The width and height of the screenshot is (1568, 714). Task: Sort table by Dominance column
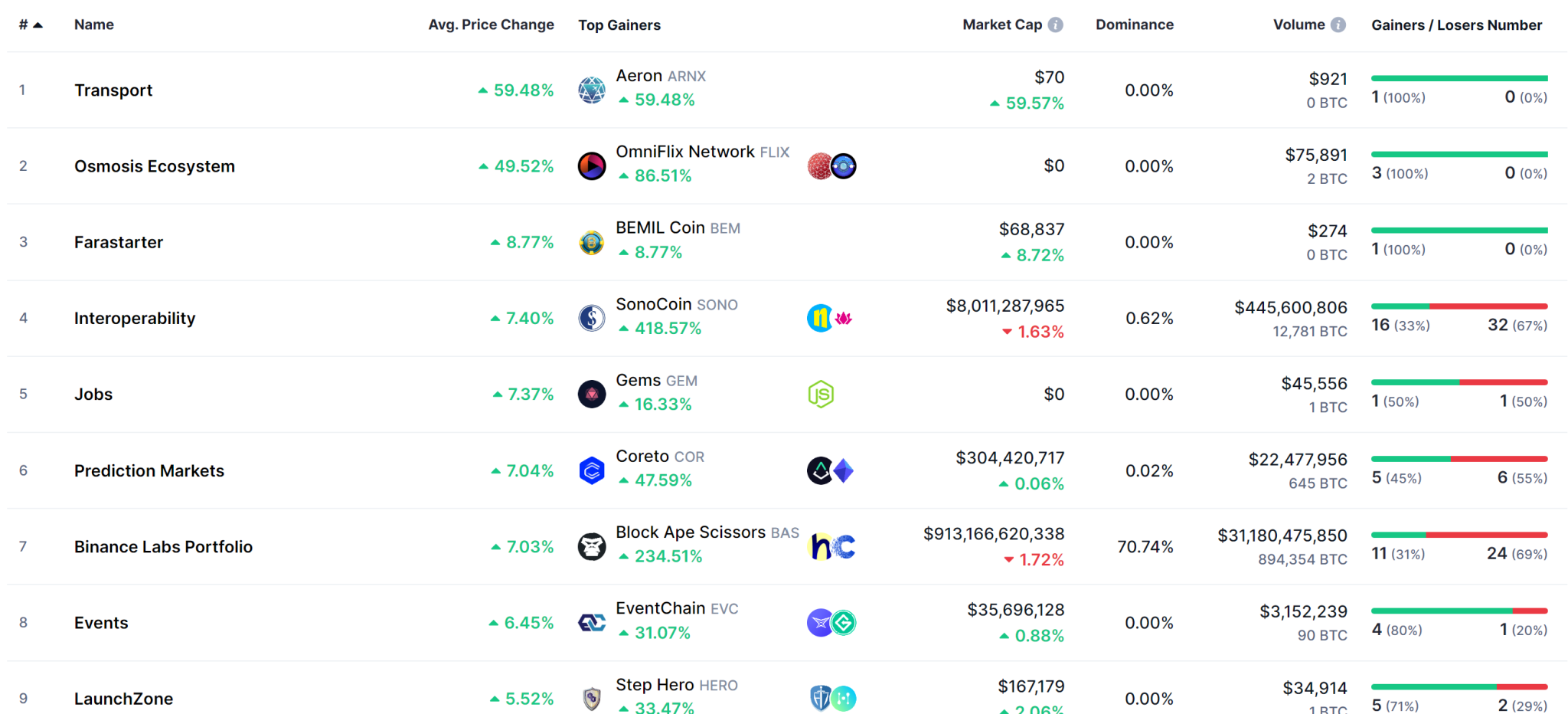click(1134, 25)
